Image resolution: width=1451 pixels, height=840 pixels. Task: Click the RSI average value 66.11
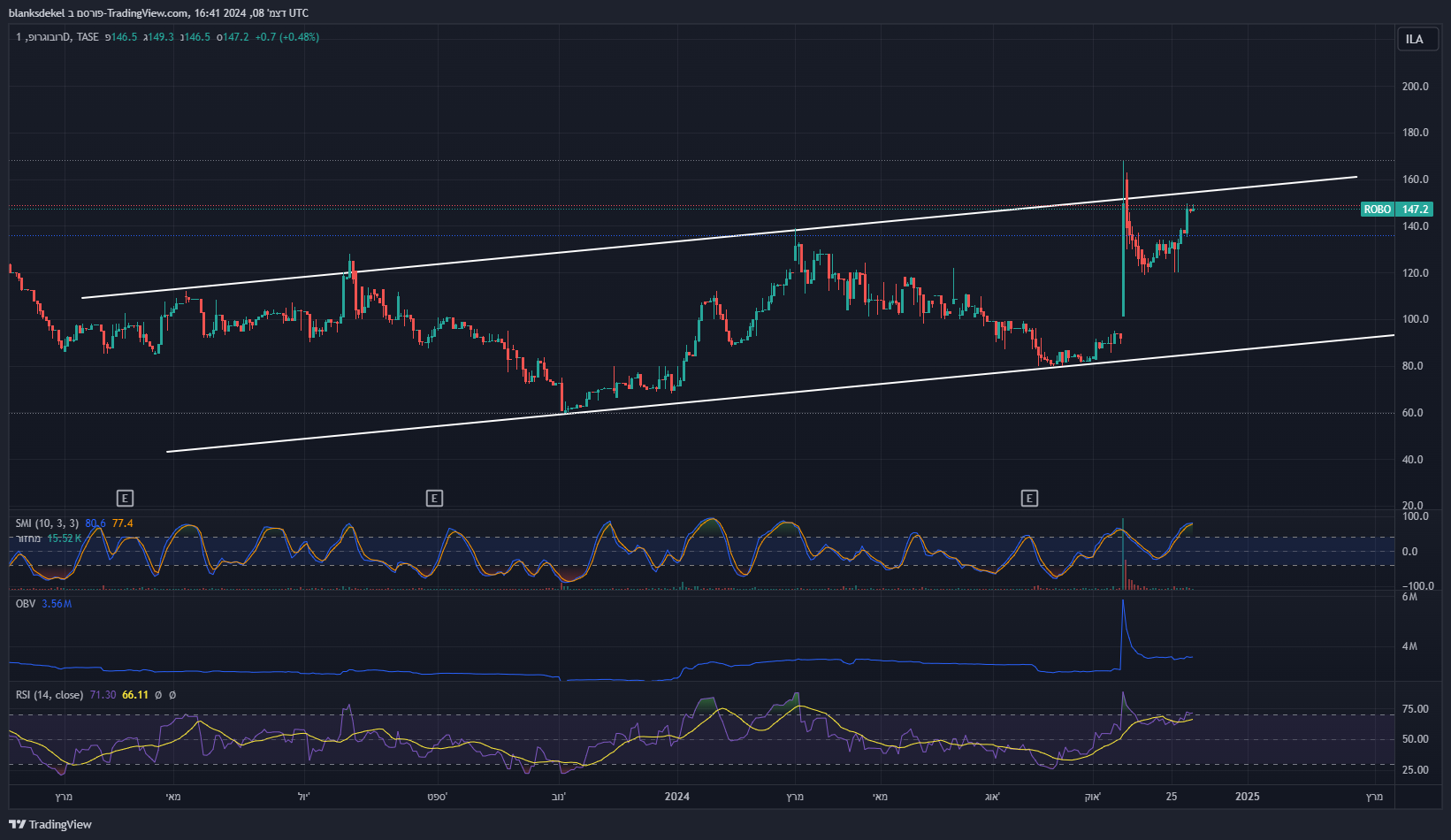(x=135, y=695)
